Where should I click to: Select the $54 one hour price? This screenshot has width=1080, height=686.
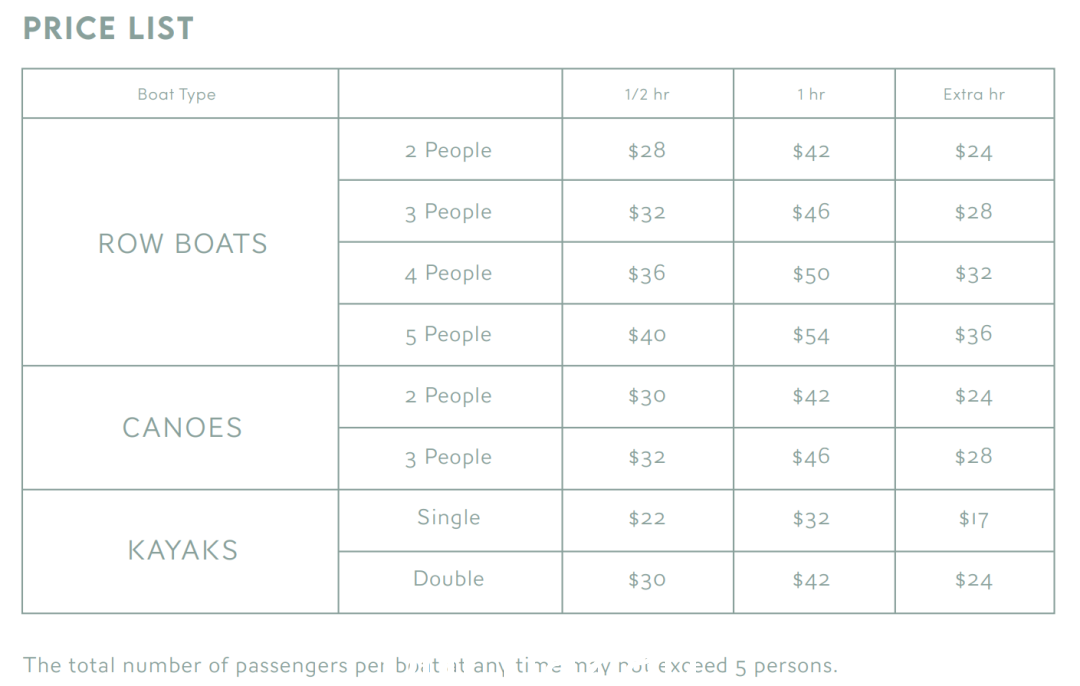[811, 335]
